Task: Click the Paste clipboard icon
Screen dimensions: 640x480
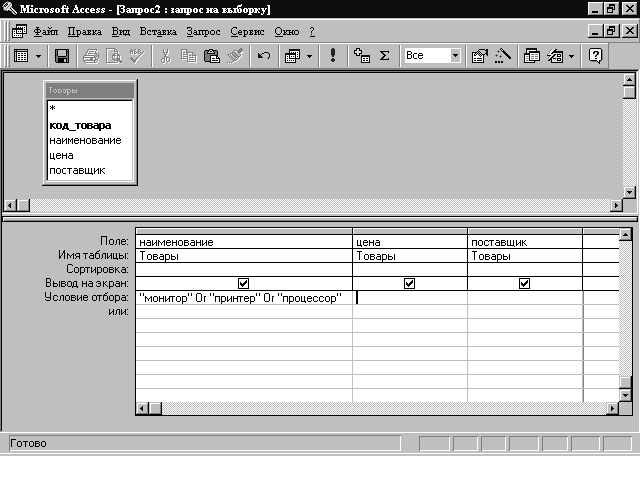Action: [x=211, y=56]
